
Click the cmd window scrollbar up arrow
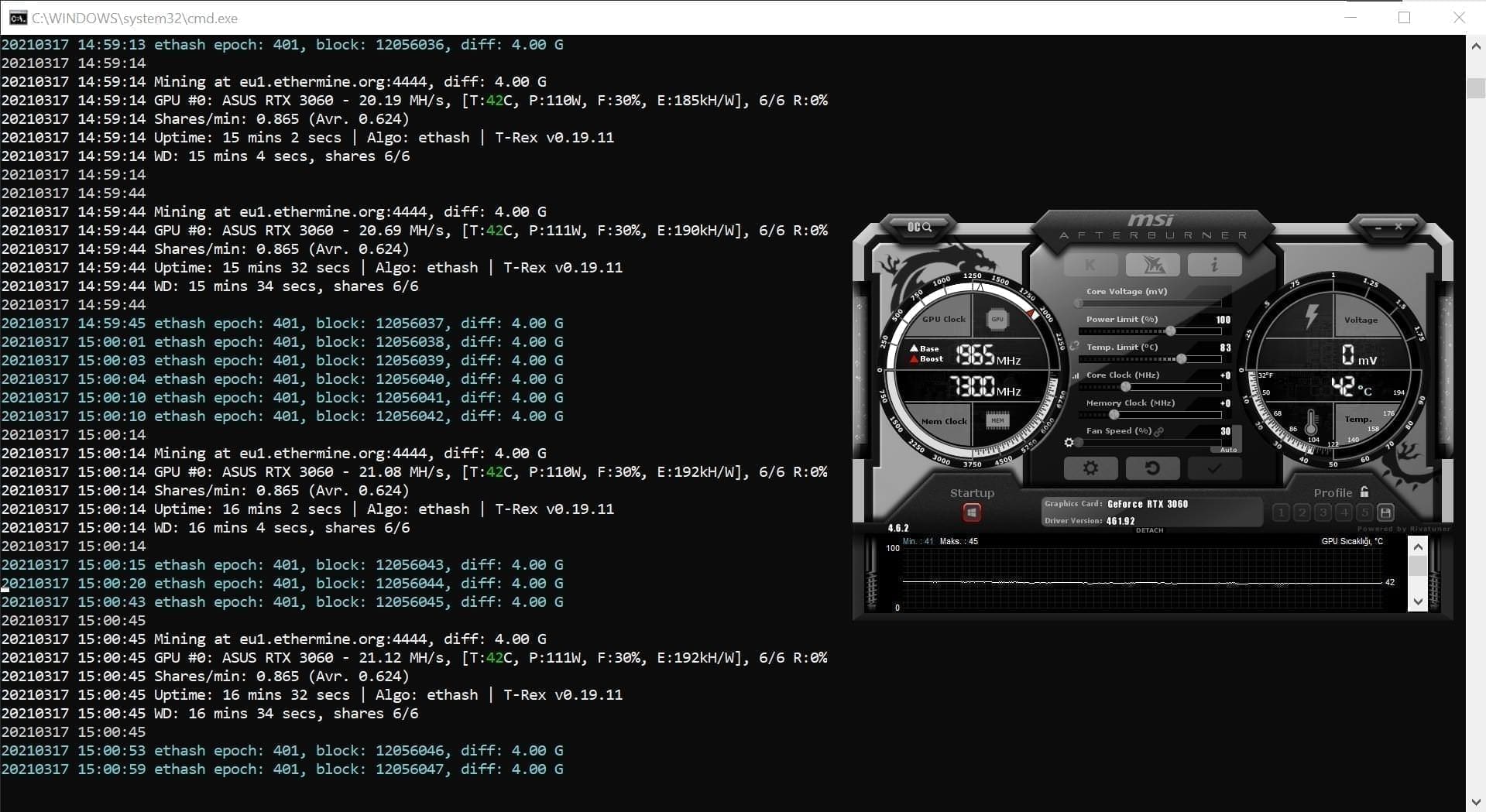click(x=1475, y=46)
